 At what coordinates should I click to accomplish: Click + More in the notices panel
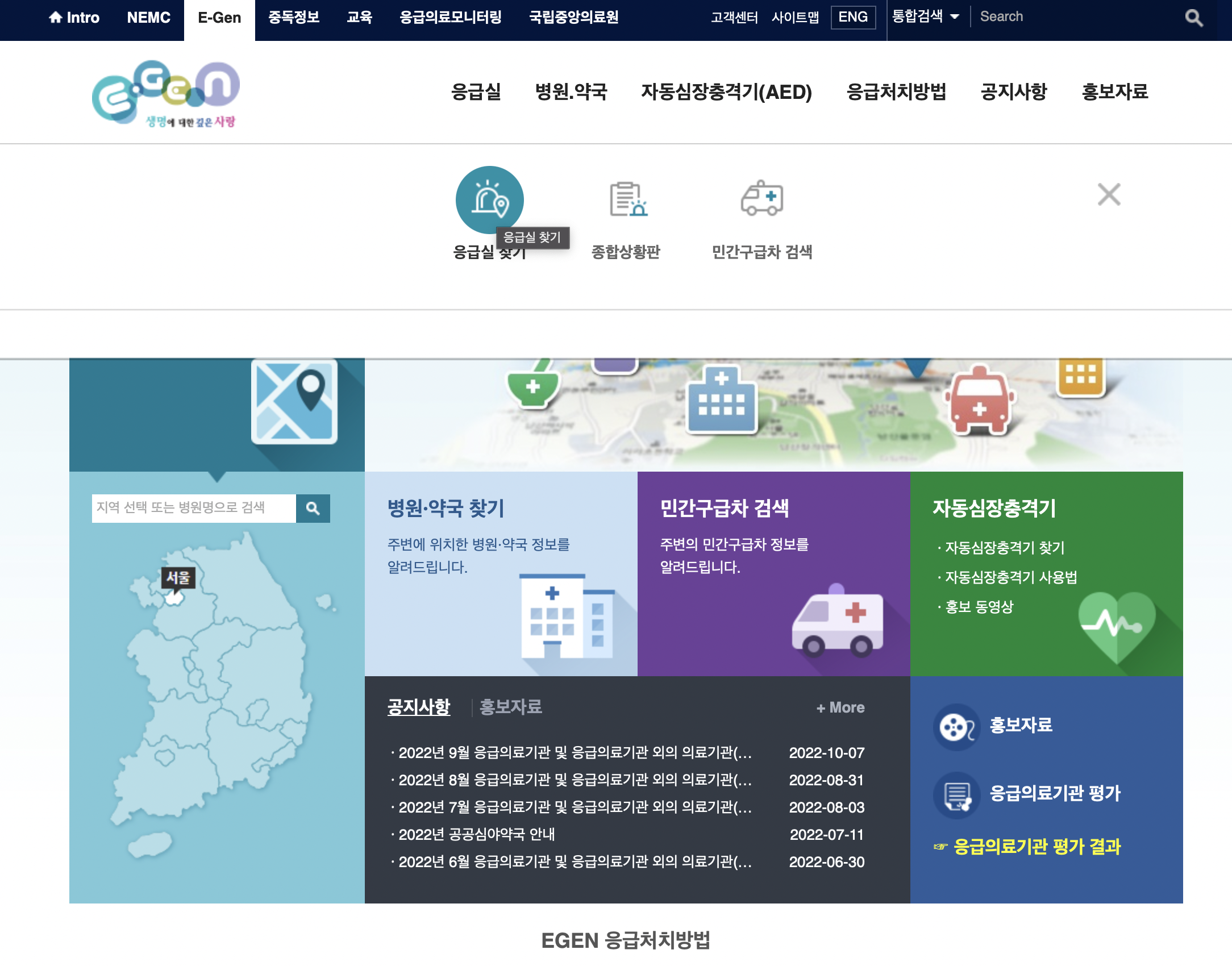(x=840, y=707)
